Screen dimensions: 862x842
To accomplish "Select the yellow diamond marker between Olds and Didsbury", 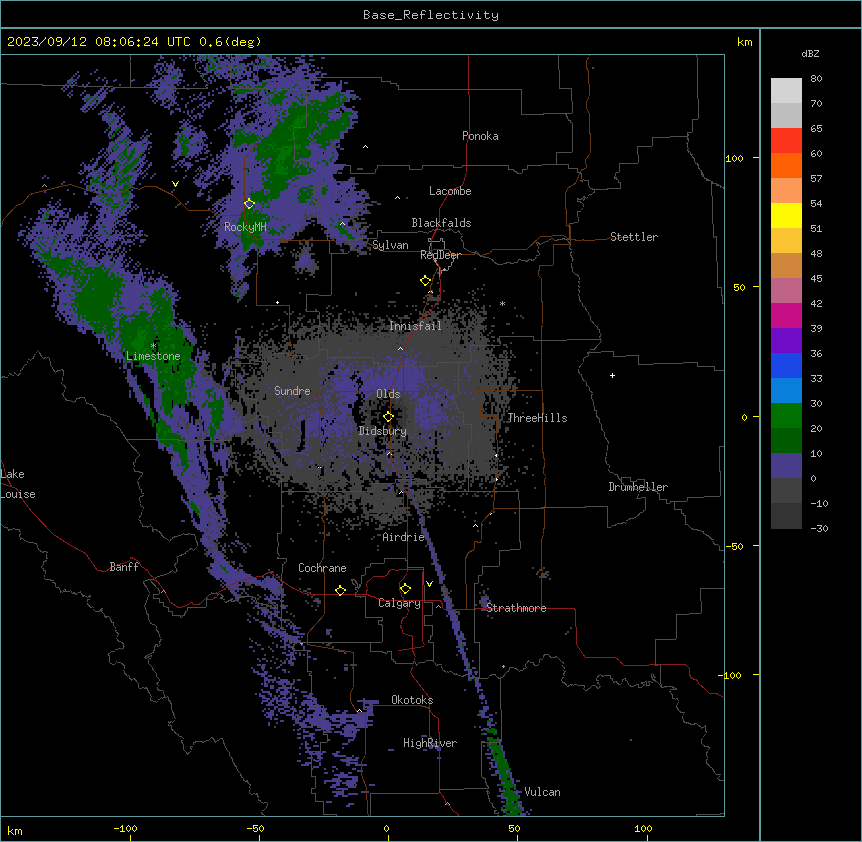I will point(388,417).
